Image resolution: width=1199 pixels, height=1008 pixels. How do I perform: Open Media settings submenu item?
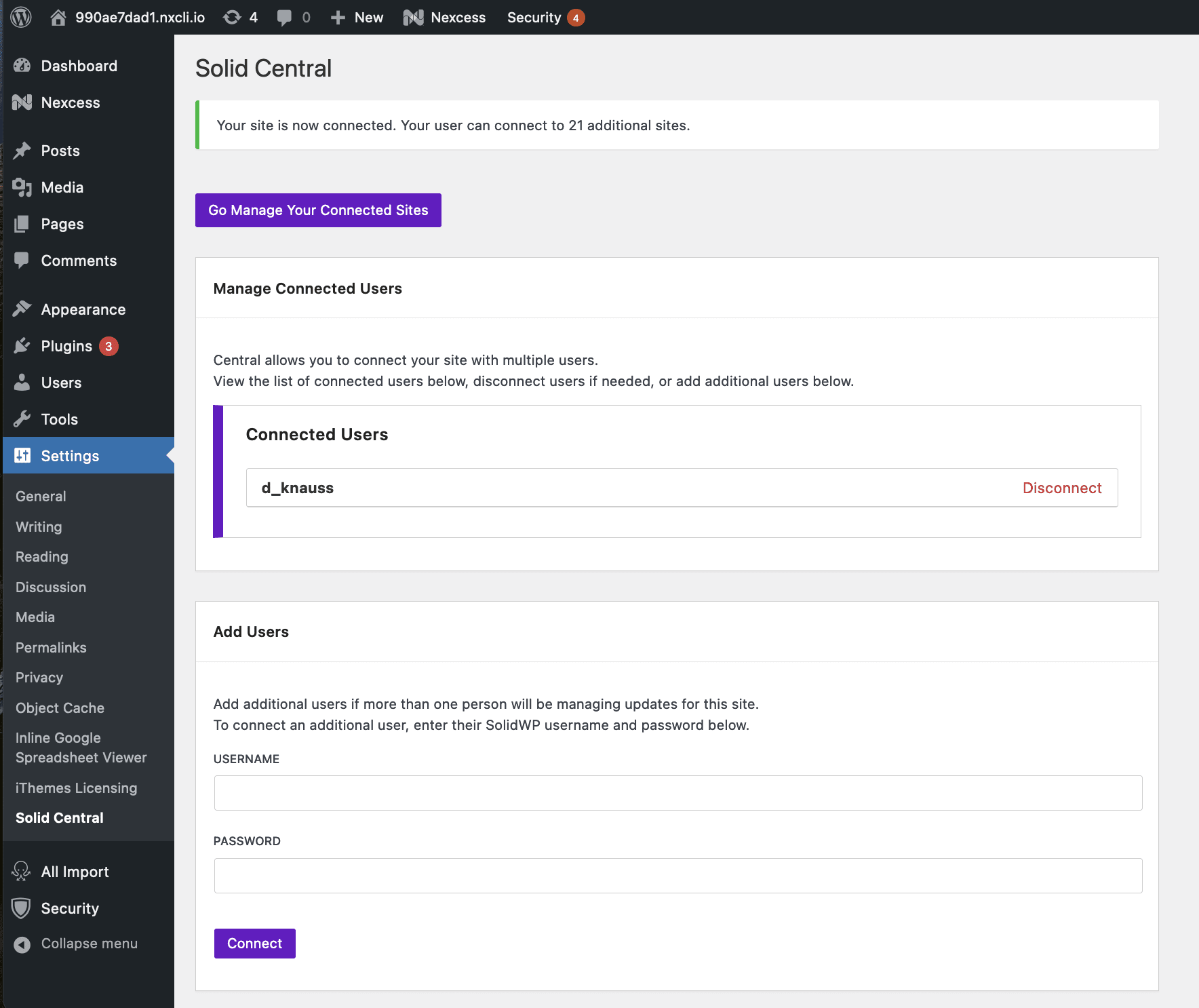point(35,617)
